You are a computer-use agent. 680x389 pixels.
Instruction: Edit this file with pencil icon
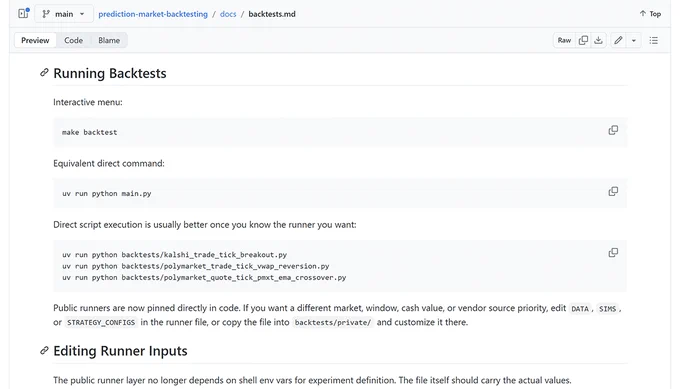[x=618, y=40]
